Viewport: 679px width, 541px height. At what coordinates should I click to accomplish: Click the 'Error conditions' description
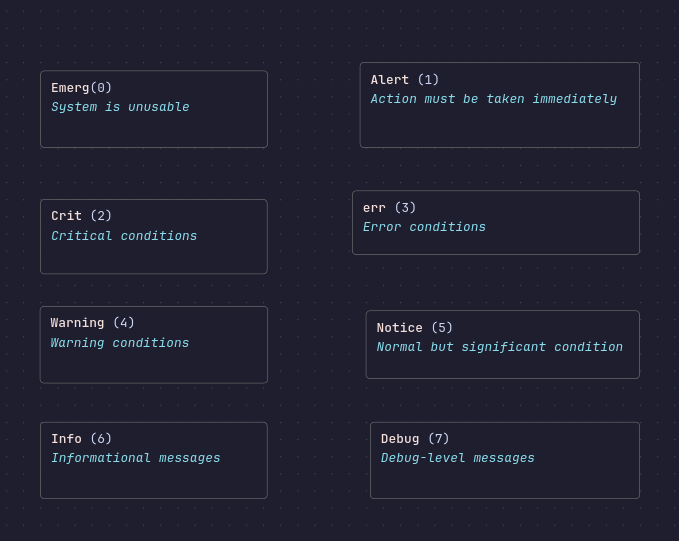click(x=424, y=227)
